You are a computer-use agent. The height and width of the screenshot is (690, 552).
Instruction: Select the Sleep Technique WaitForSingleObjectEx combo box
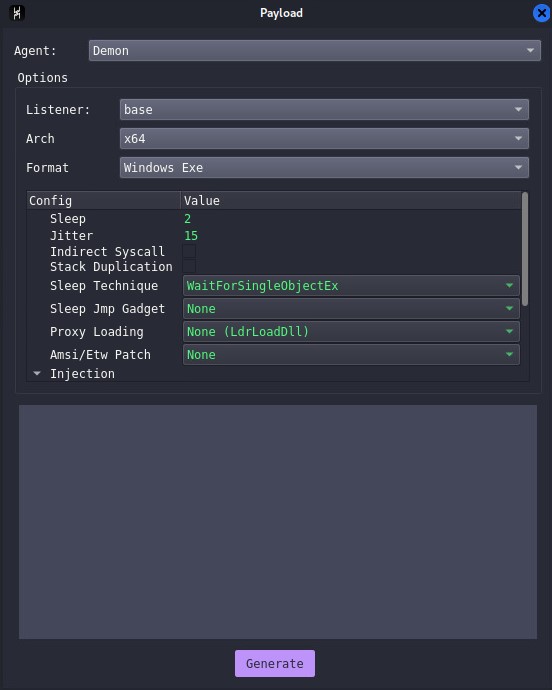point(351,286)
